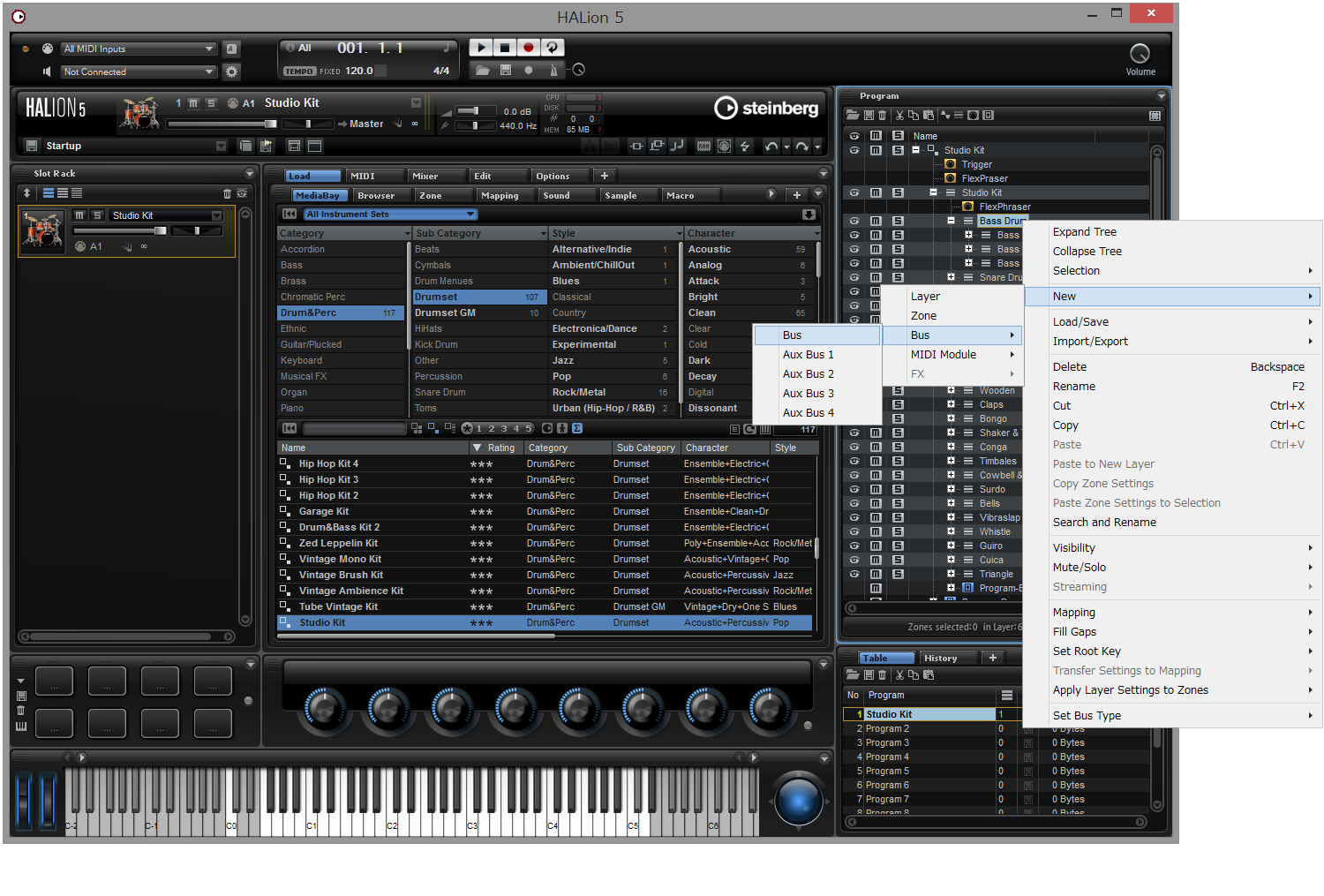Collapse the Bass Drum tree node
Screen dimensions: 1324x896
(951, 221)
